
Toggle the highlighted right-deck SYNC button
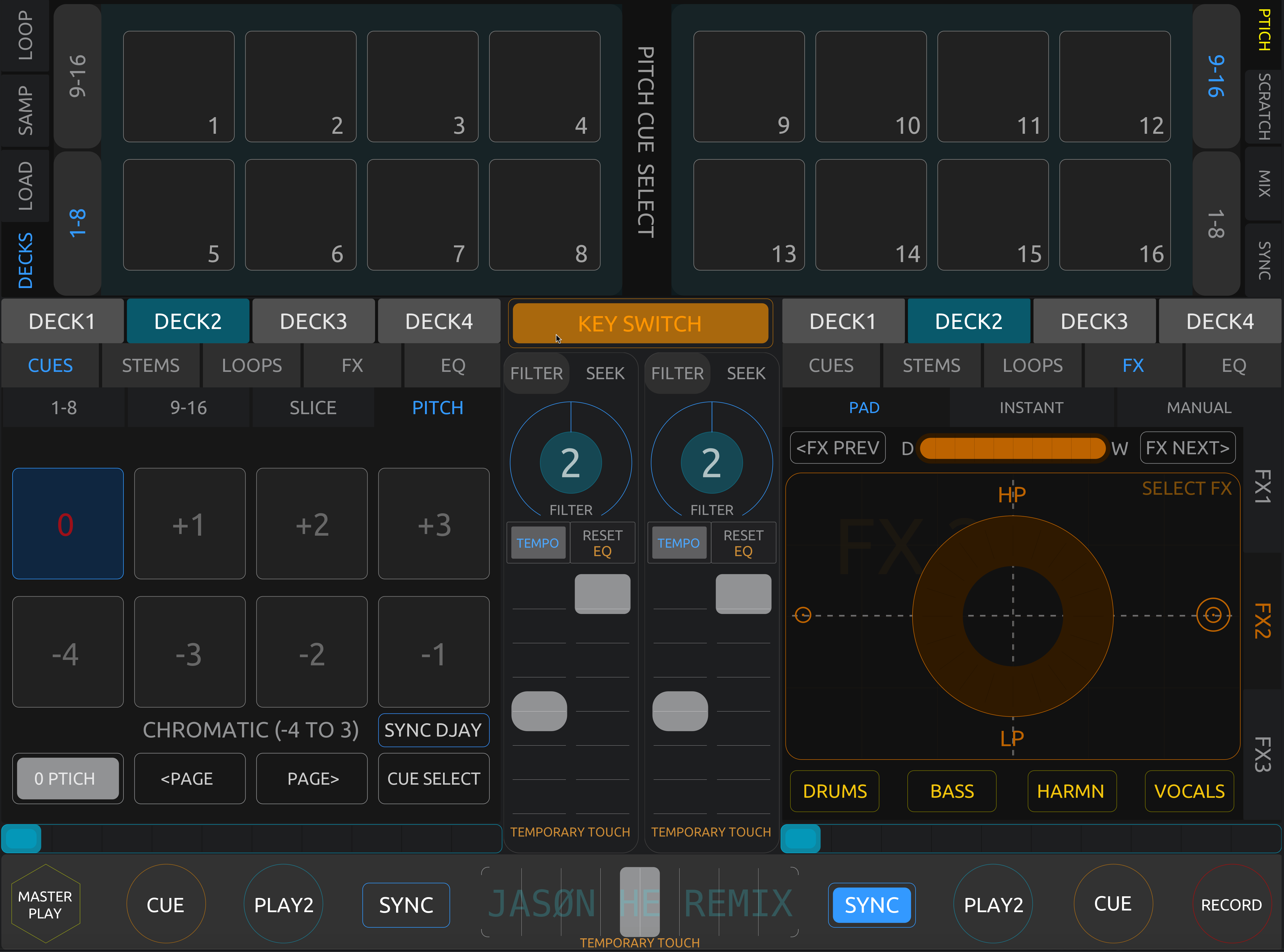click(x=871, y=905)
